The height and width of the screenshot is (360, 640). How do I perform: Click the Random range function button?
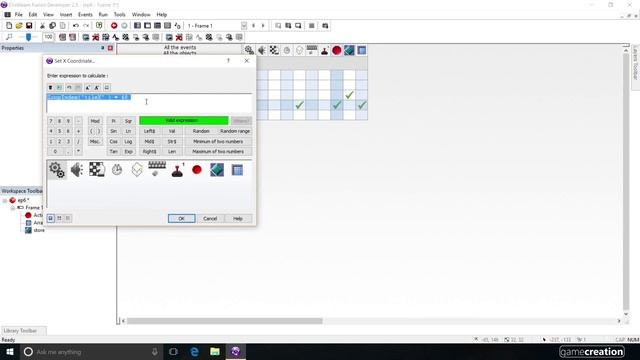tap(235, 131)
